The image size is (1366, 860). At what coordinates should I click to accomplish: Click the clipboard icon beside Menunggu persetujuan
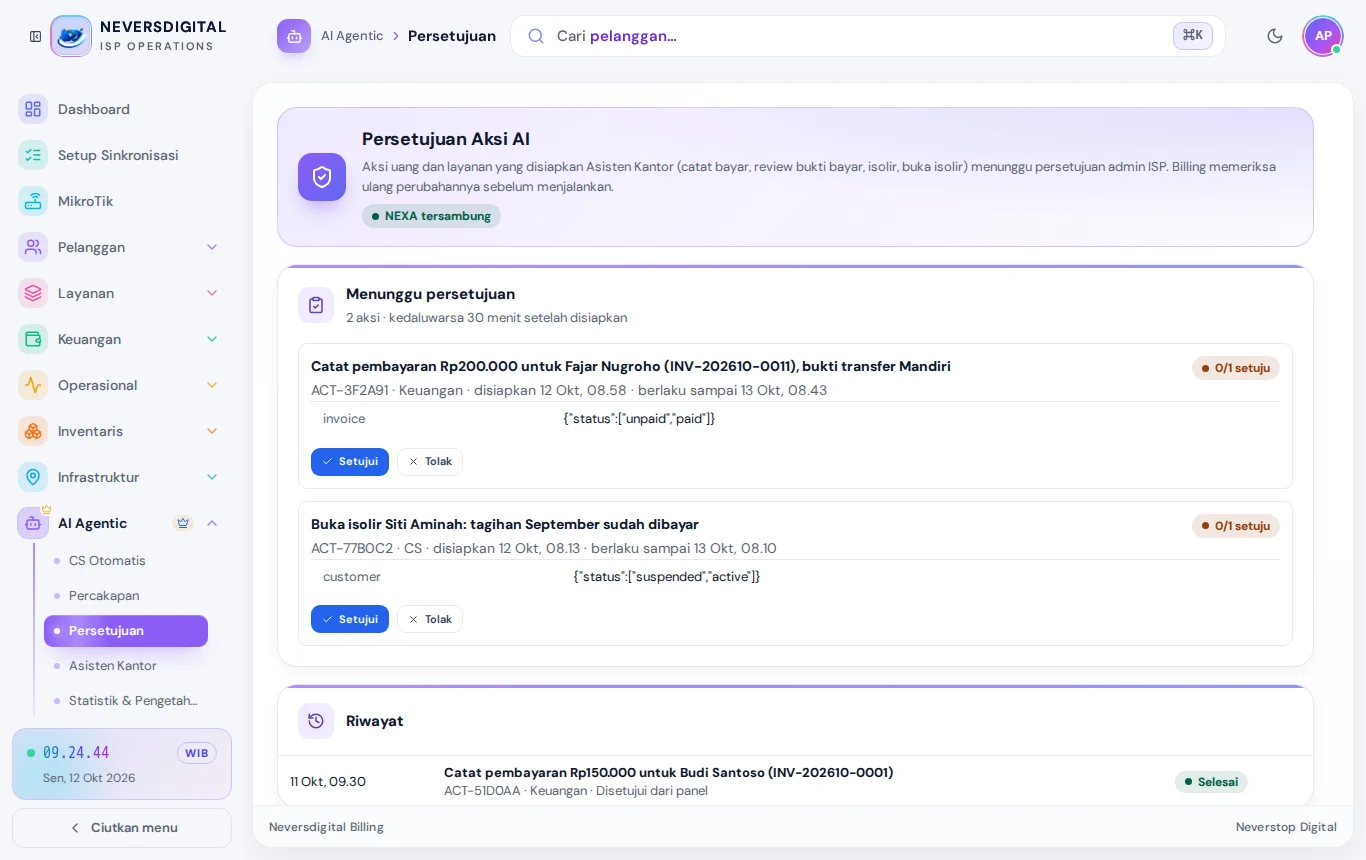(x=316, y=305)
